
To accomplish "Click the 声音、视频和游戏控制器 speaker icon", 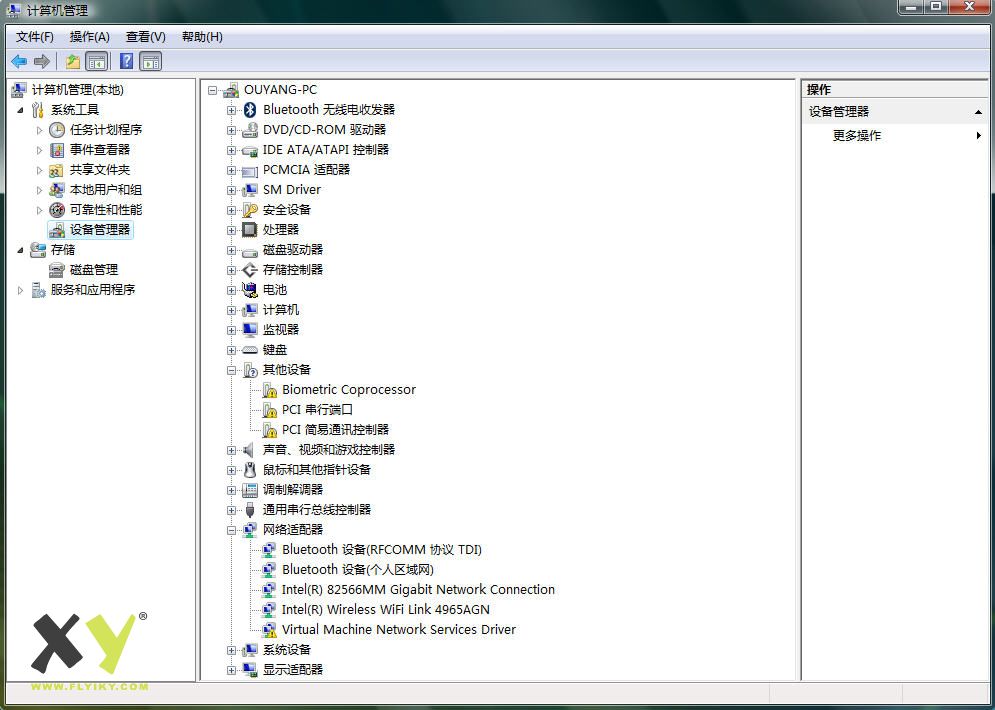I will click(250, 450).
